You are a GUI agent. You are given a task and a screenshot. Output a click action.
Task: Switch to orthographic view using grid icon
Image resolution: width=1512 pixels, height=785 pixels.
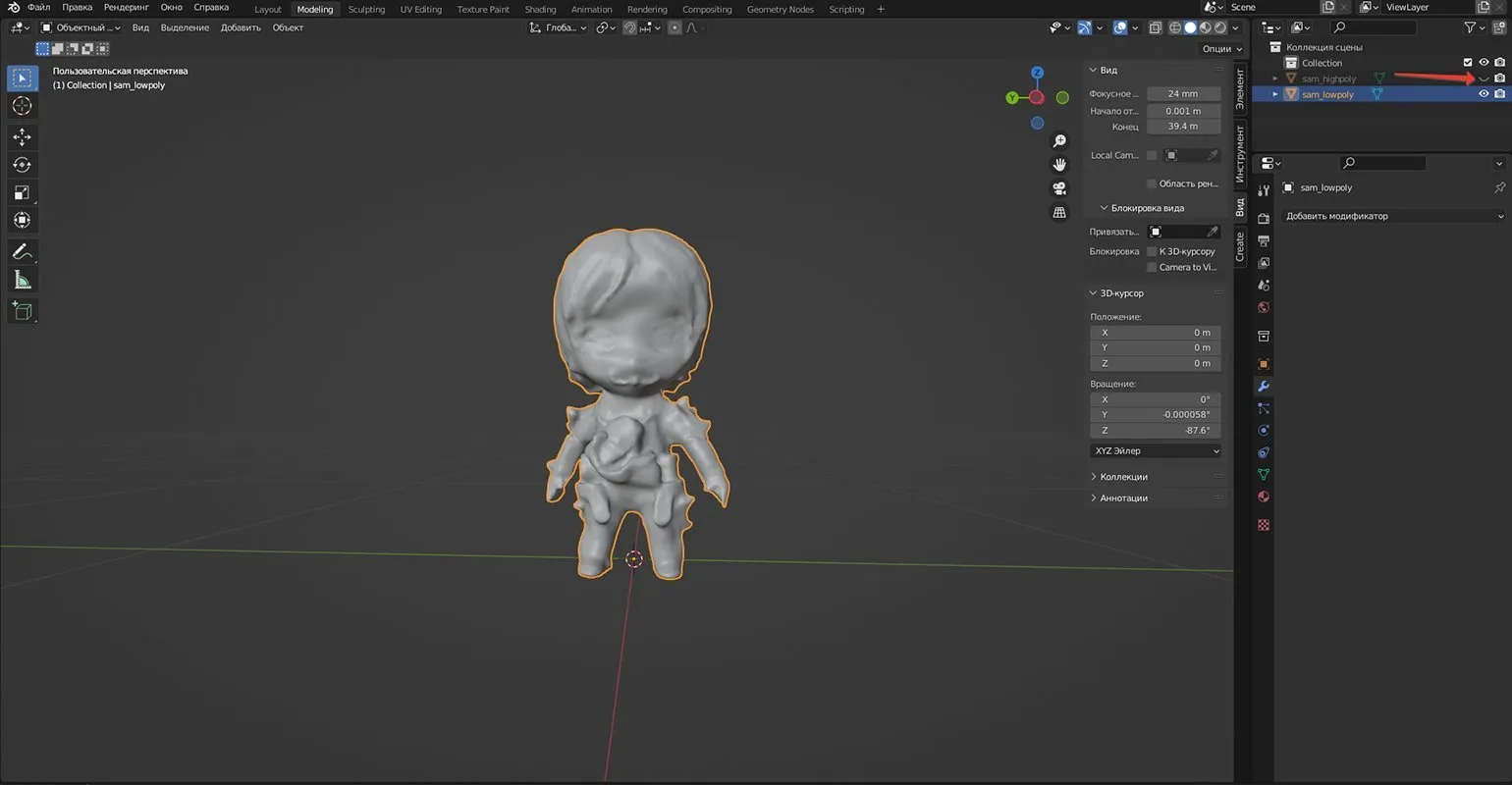click(x=1059, y=212)
